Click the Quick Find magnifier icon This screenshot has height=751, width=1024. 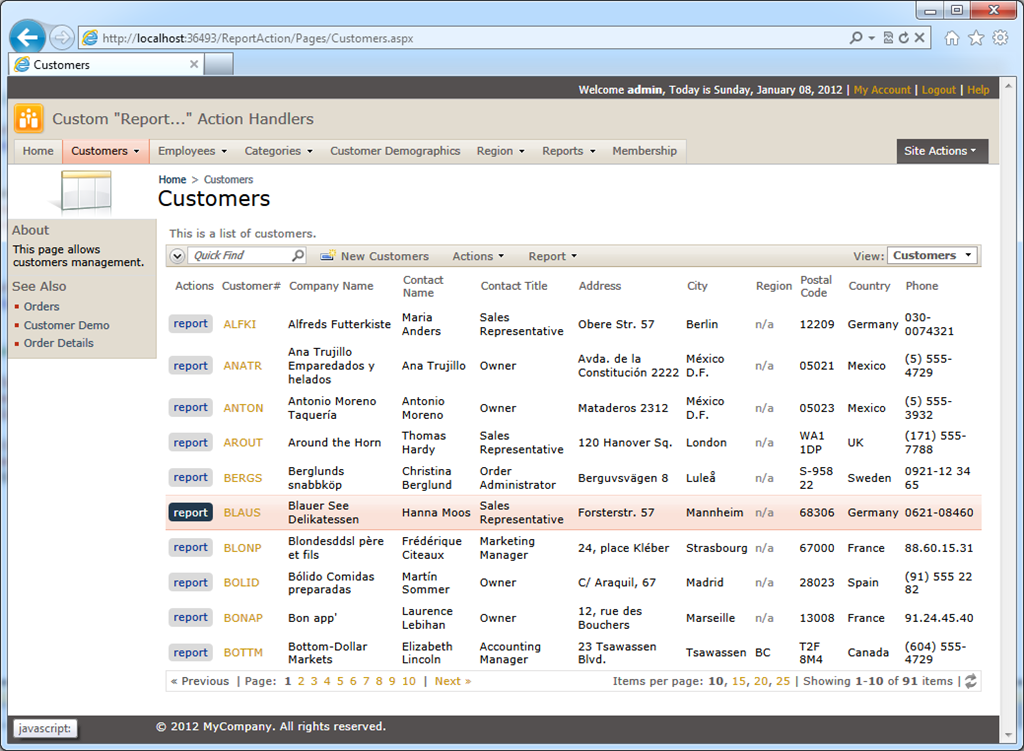pyautogui.click(x=298, y=255)
